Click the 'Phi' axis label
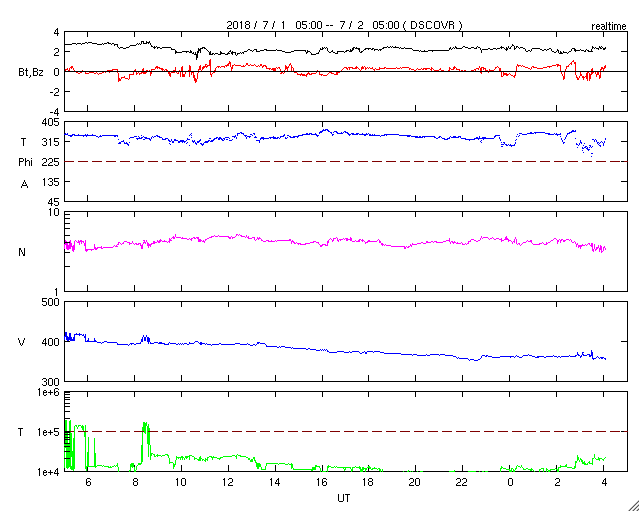This screenshot has height=512, width=640. (25, 162)
